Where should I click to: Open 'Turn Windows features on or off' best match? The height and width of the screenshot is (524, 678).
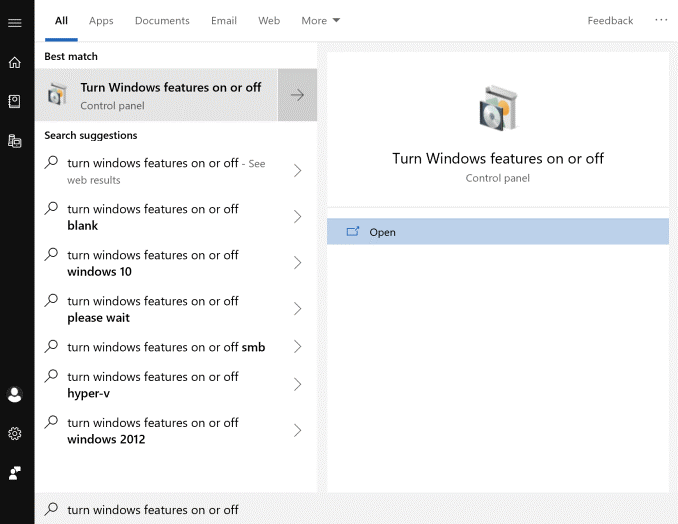157,95
